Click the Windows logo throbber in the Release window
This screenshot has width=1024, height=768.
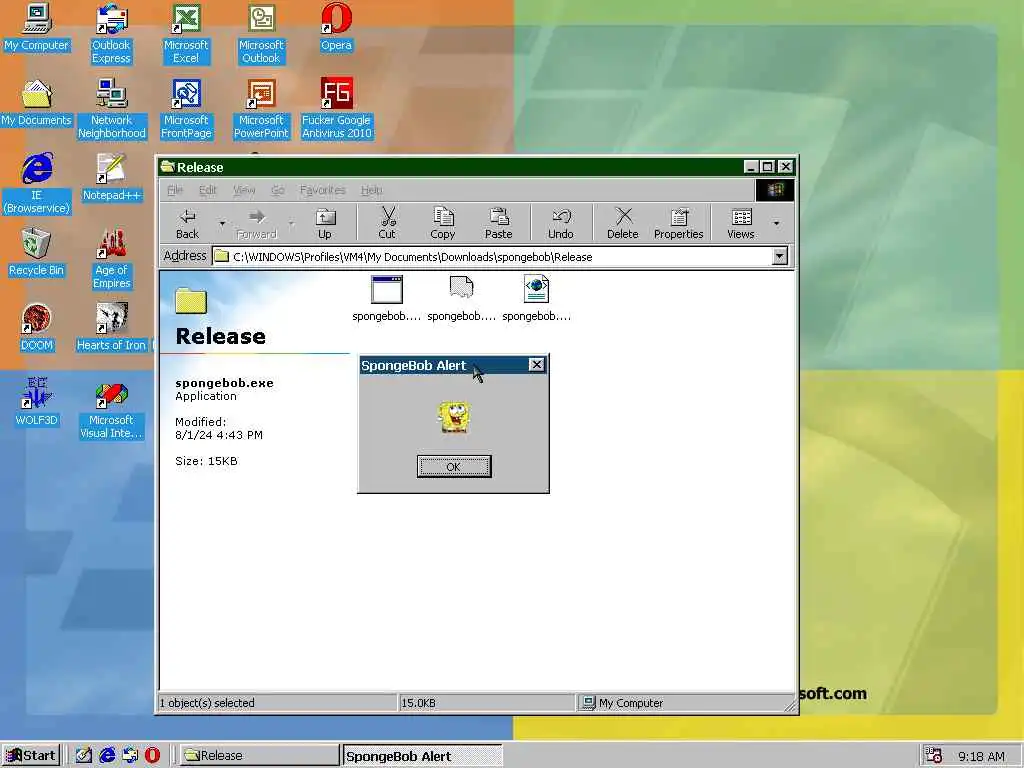(775, 190)
